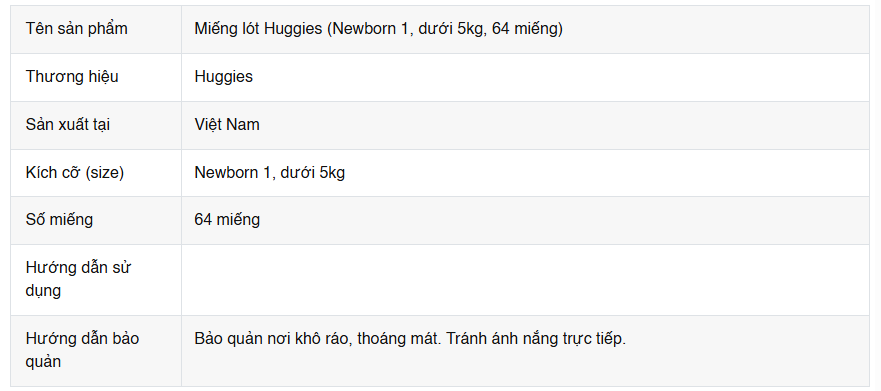Click the "Thương hiệu" row label
The height and width of the screenshot is (391, 881).
coord(72,76)
